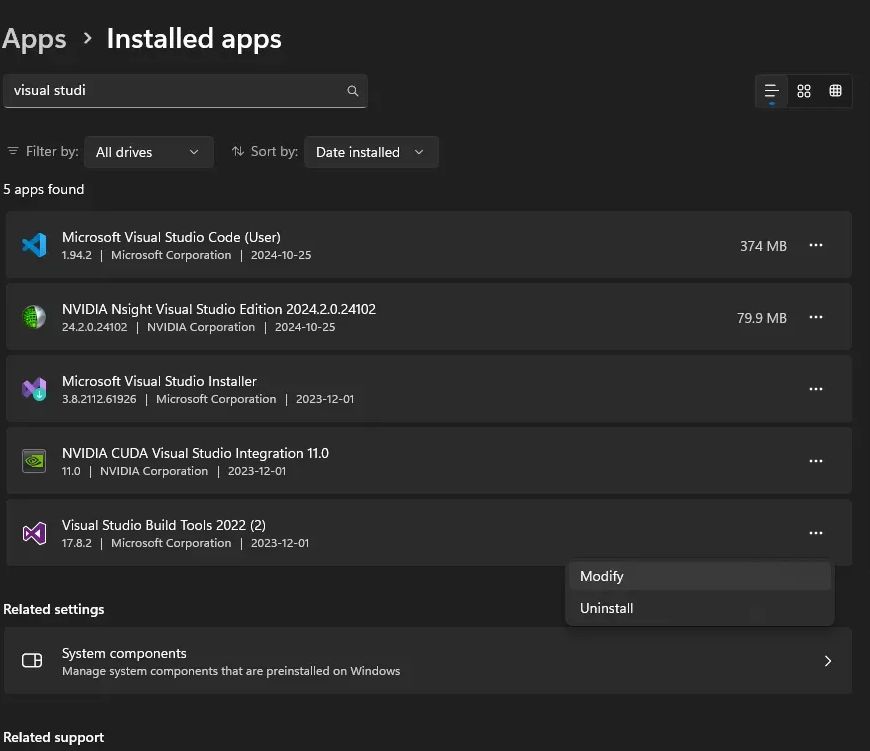Viewport: 870px width, 751px height.
Task: Go back to Apps breadcrumb
Action: click(34, 39)
